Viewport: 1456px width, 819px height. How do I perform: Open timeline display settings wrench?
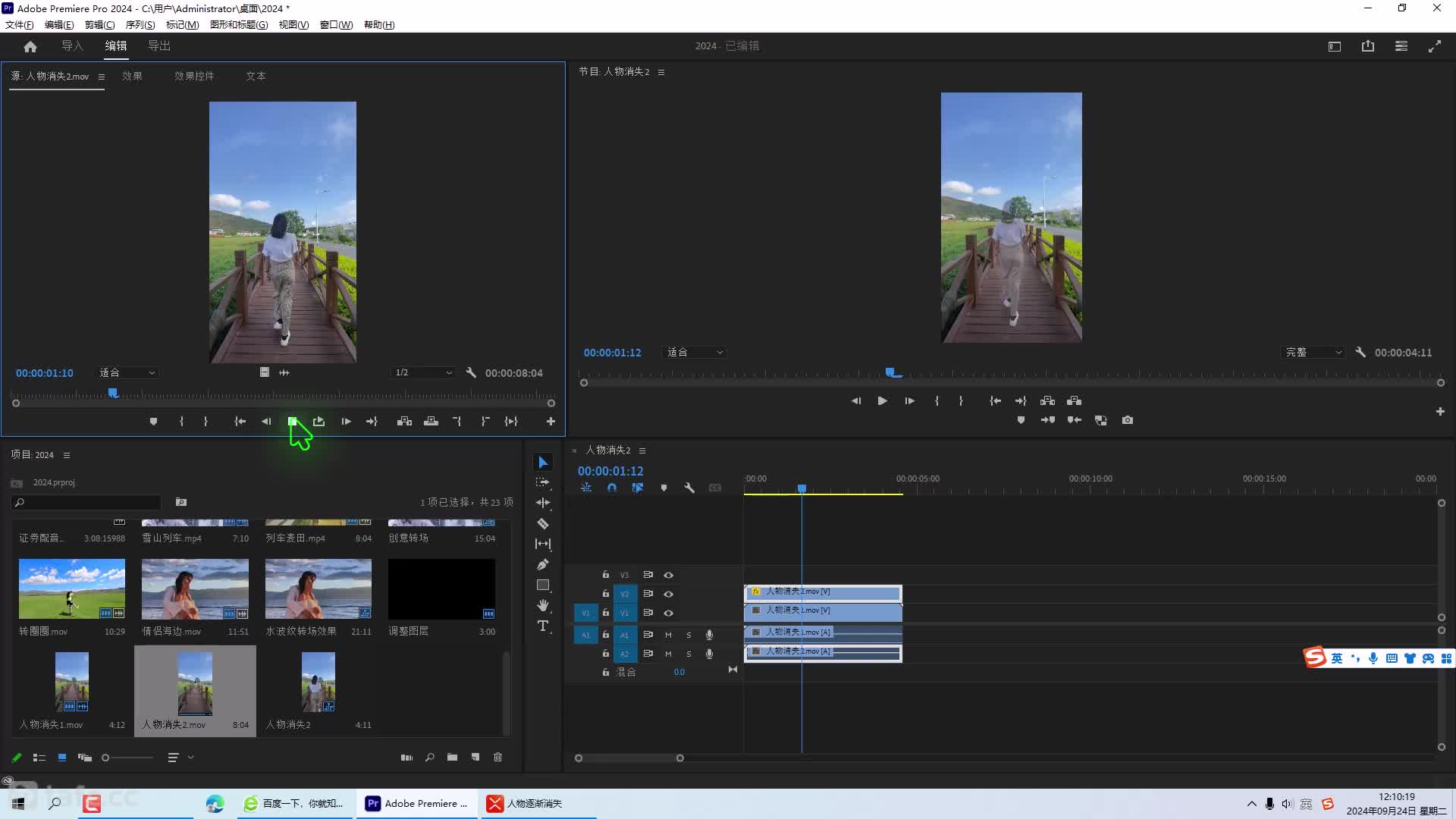(689, 488)
